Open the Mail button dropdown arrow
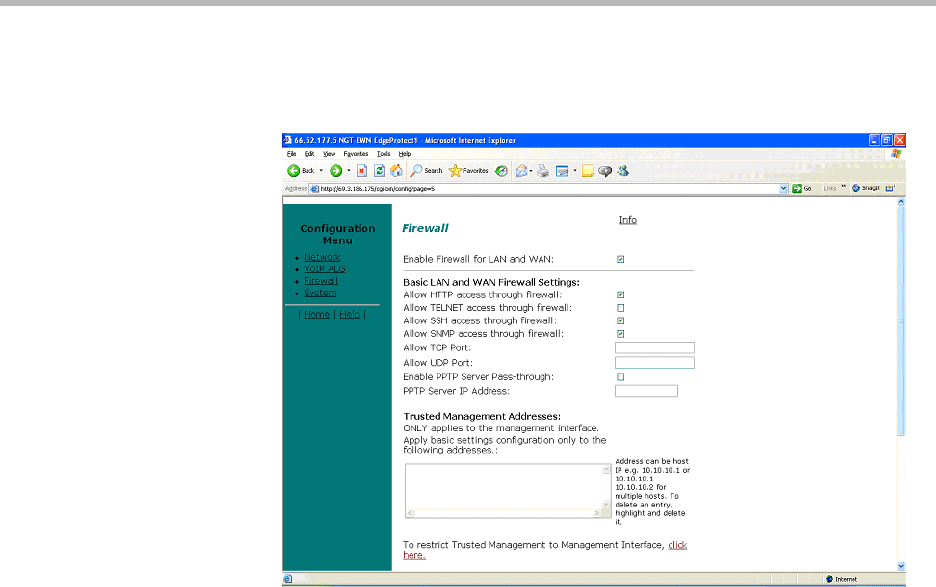The image size is (936, 587). click(x=531, y=171)
